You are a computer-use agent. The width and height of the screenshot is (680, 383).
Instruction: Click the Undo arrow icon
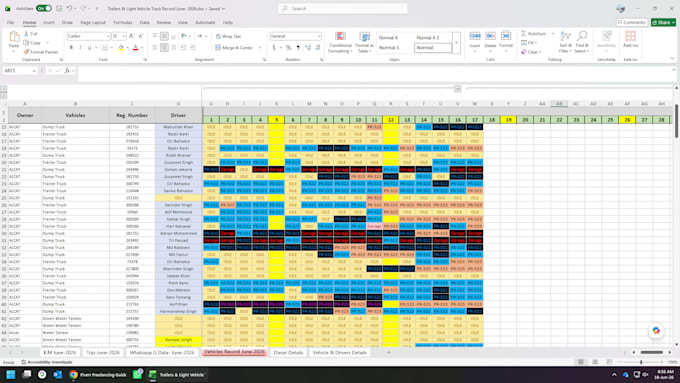click(69, 8)
